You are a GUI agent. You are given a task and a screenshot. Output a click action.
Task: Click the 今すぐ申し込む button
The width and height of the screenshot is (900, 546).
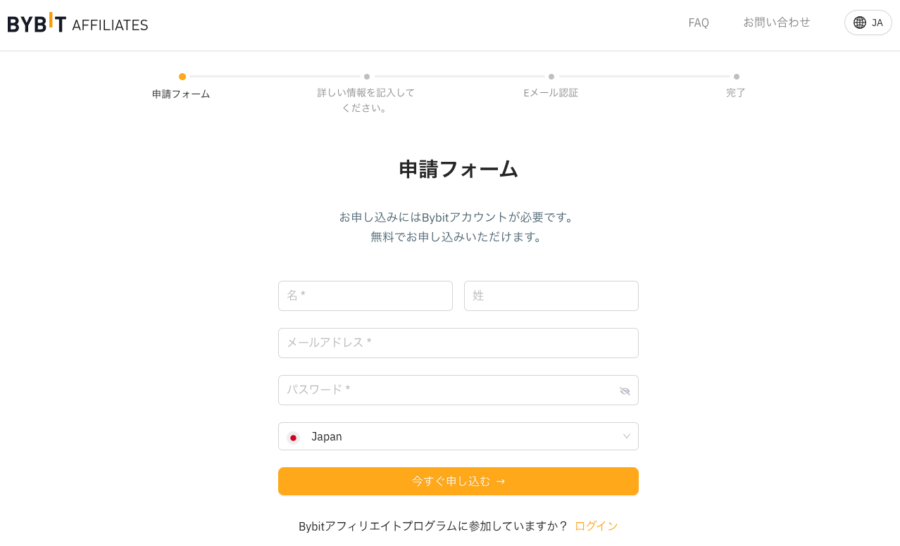click(x=458, y=481)
